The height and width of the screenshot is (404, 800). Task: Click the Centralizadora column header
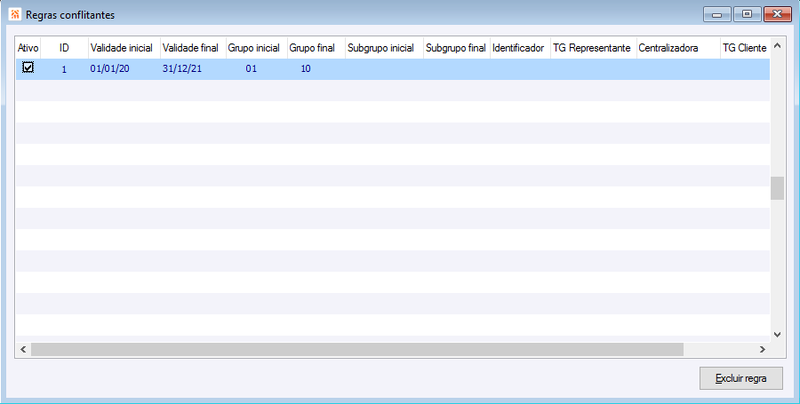pos(678,48)
